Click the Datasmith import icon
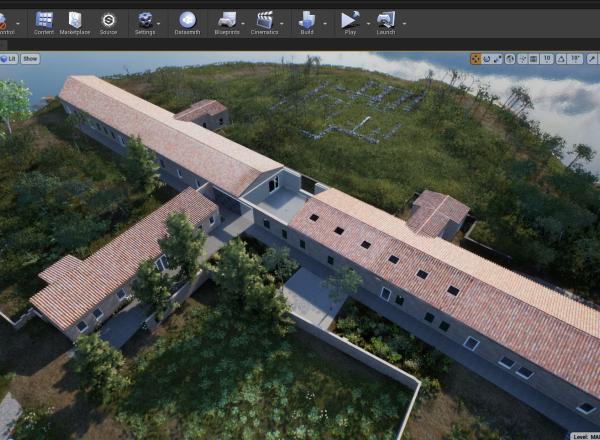The width and height of the screenshot is (600, 440). [187, 23]
